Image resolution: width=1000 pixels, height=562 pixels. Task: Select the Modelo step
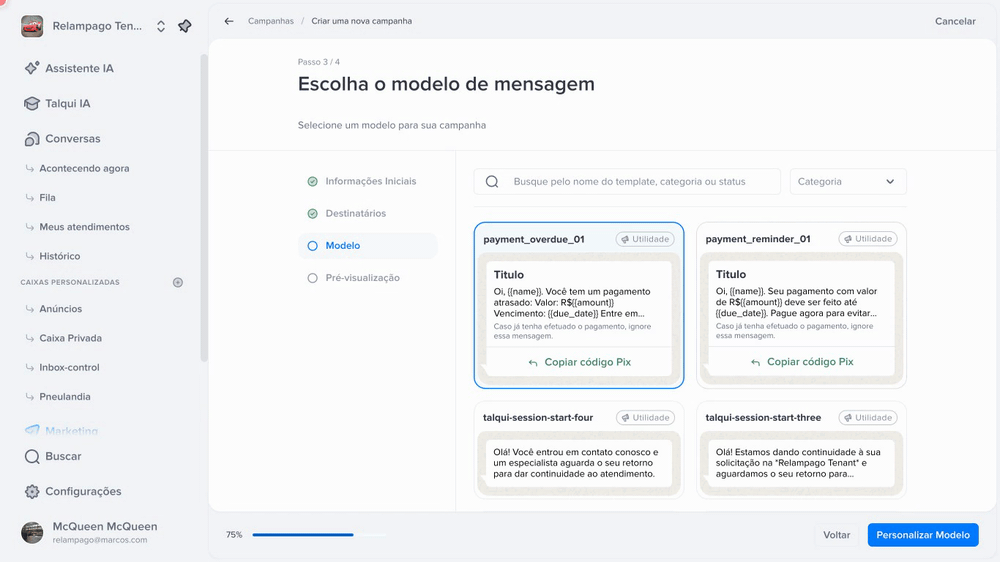pos(367,246)
